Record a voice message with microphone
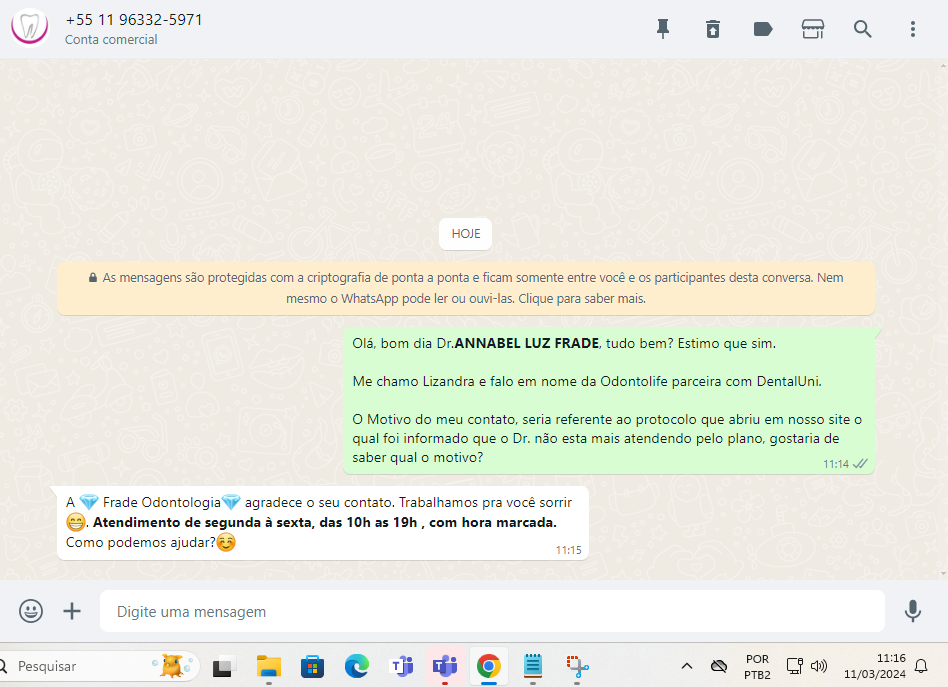This screenshot has width=948, height=687. (912, 611)
